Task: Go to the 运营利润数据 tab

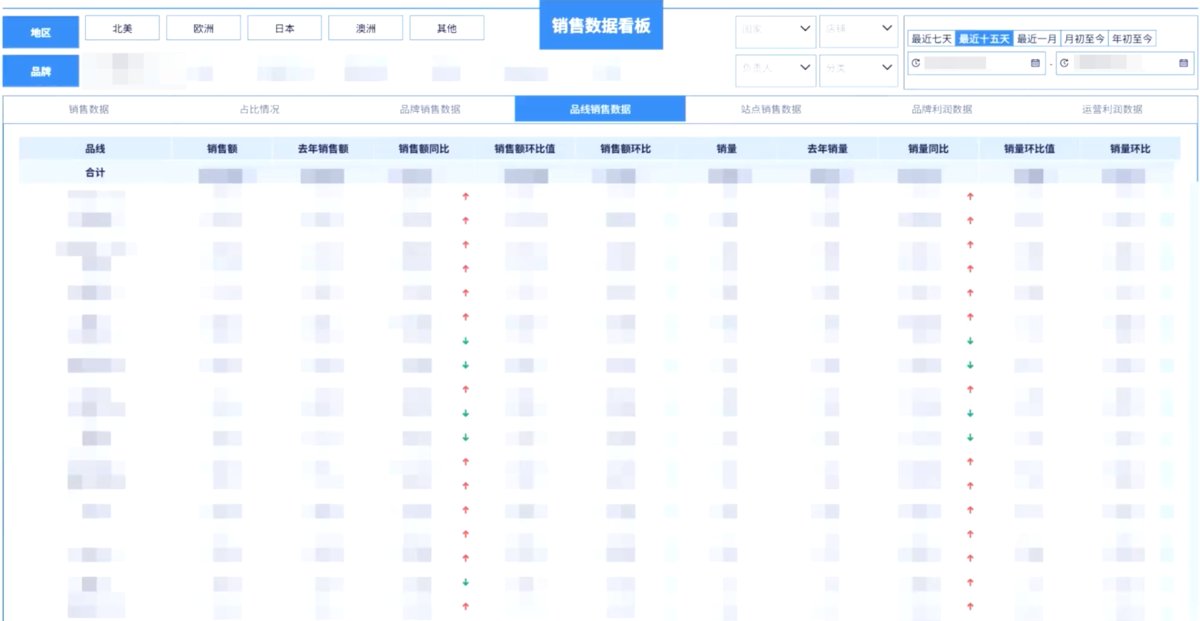Action: [1112, 109]
